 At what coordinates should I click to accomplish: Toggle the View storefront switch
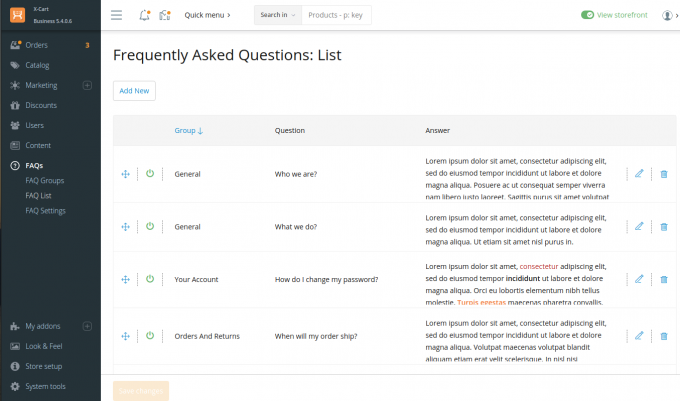click(587, 15)
